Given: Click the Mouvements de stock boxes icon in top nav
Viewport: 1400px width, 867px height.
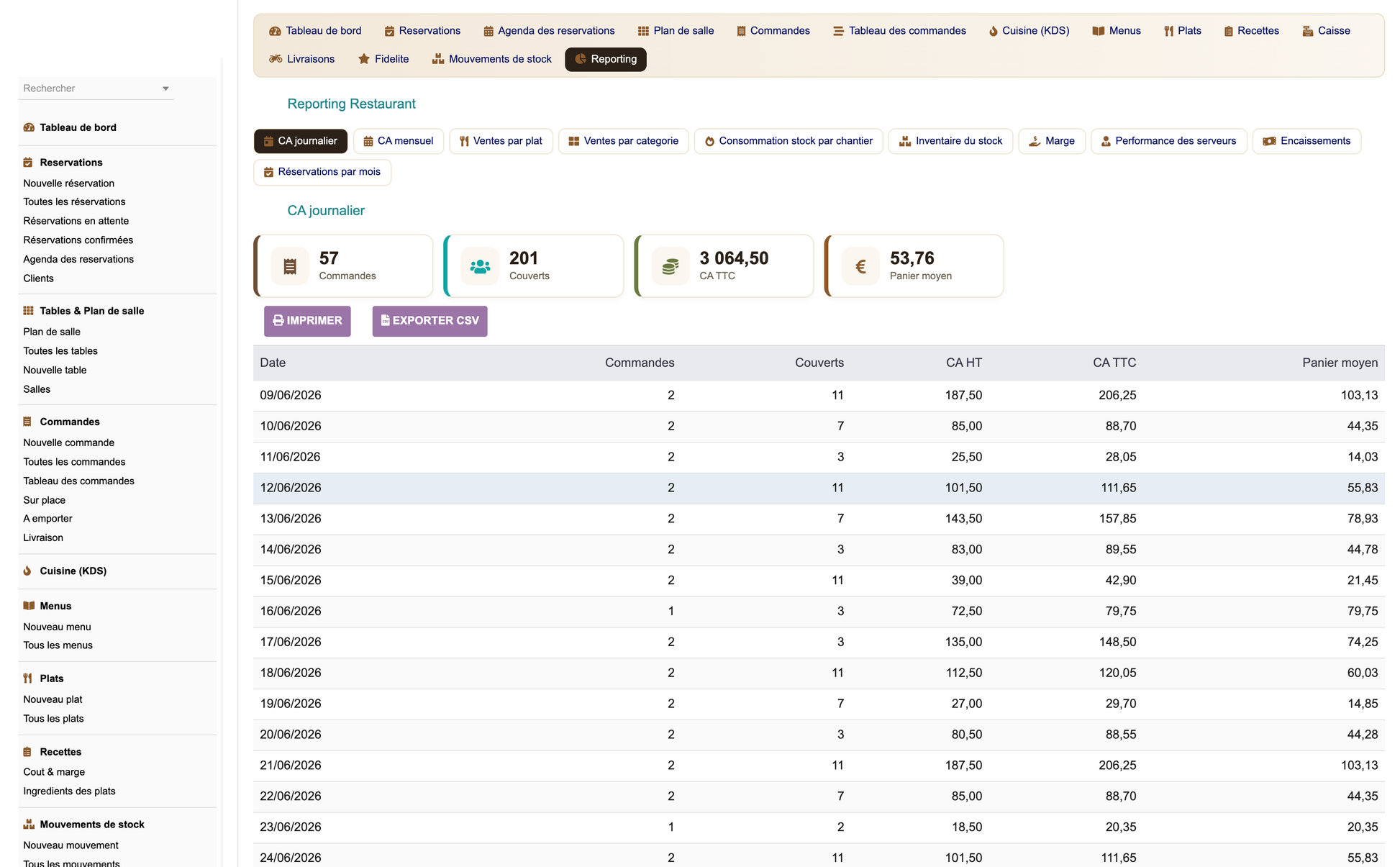Looking at the screenshot, I should click(x=437, y=59).
